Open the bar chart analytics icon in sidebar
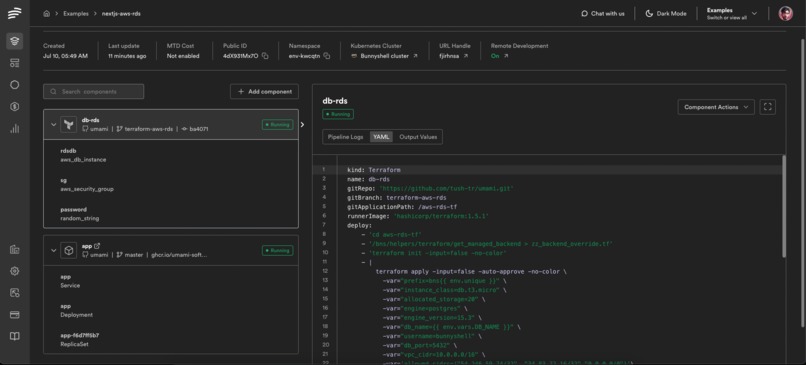Viewport: 806px width, 365px height. [x=14, y=129]
